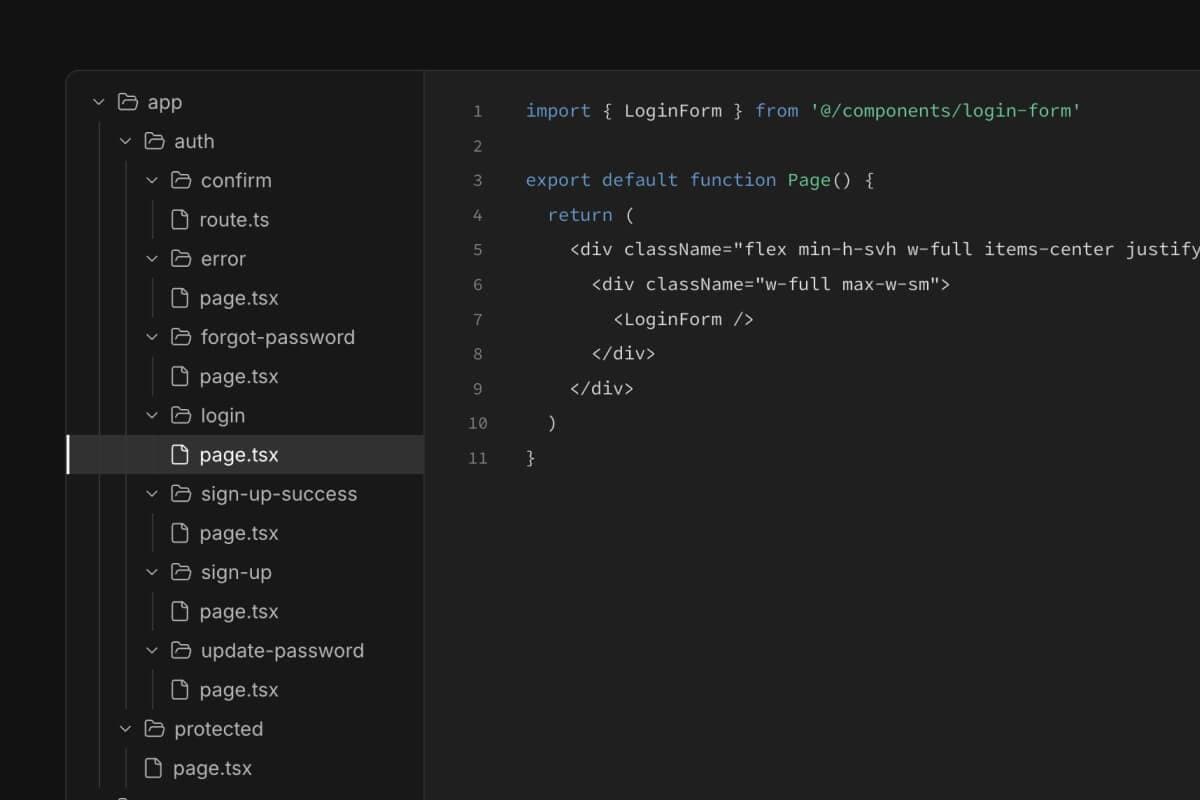
Task: Click the file icon beside route.ts
Action: point(179,219)
